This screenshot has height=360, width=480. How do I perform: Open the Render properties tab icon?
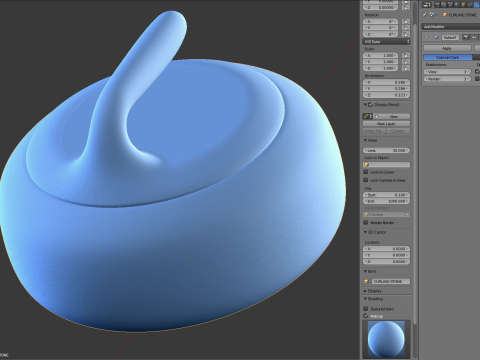pyautogui.click(x=437, y=4)
